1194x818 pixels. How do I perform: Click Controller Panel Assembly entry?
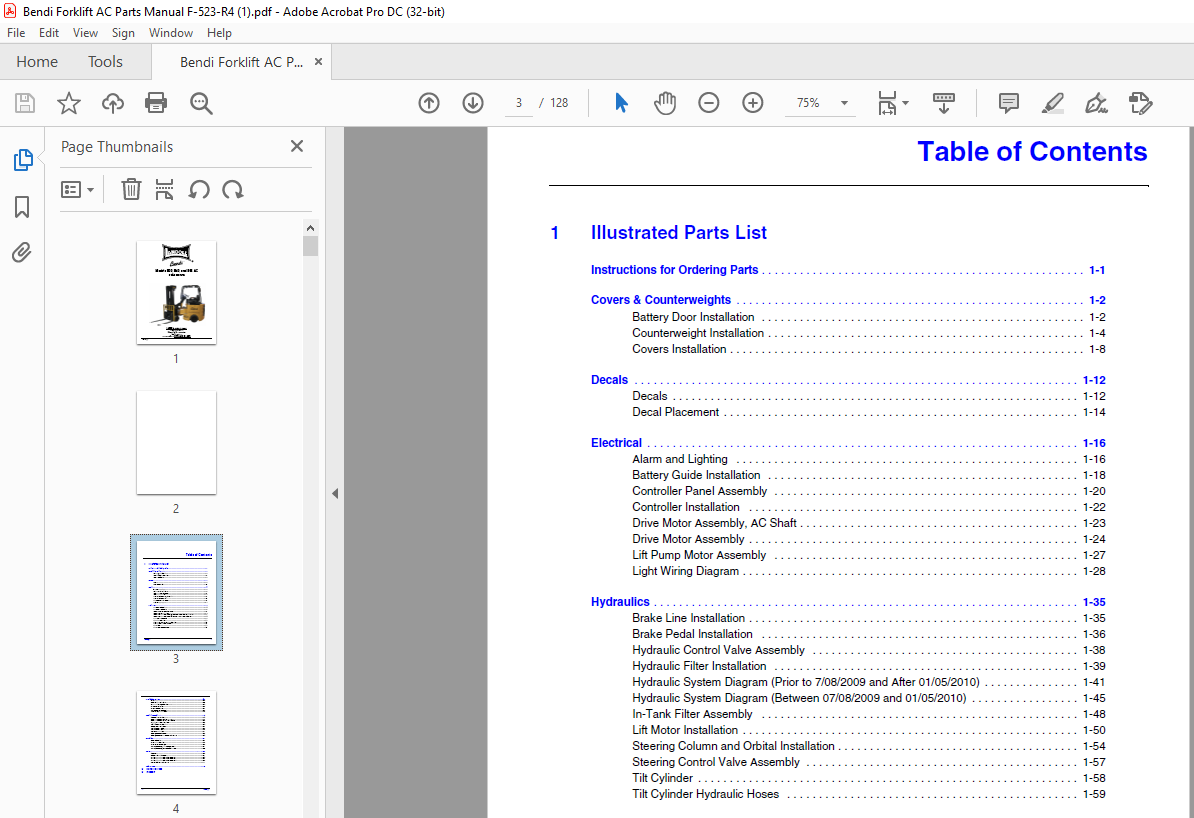click(x=699, y=491)
